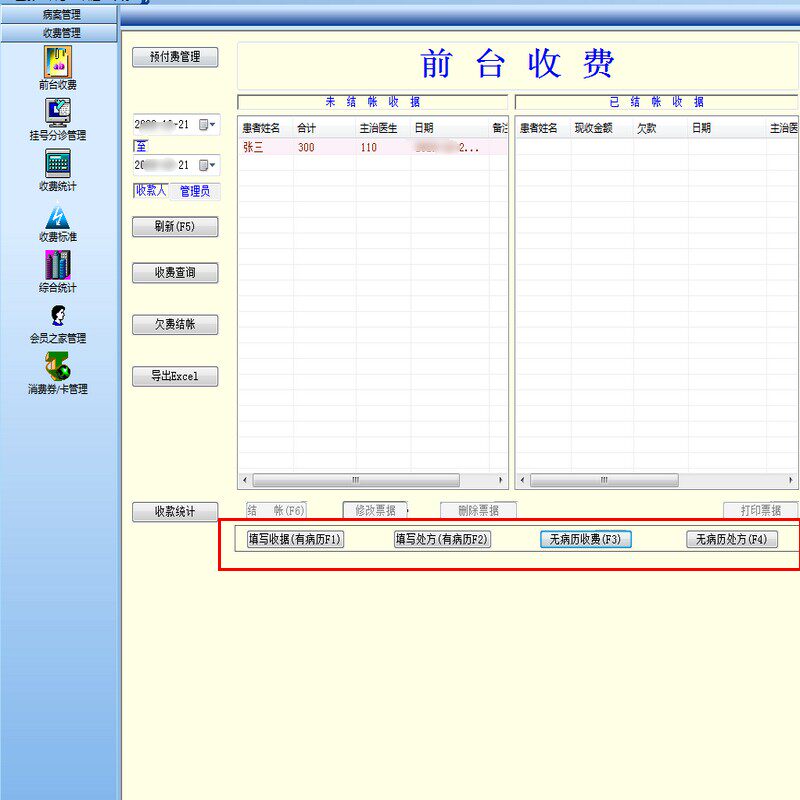800x800 pixels.
Task: Open 收费查询 fee lookup
Action: pos(175,272)
